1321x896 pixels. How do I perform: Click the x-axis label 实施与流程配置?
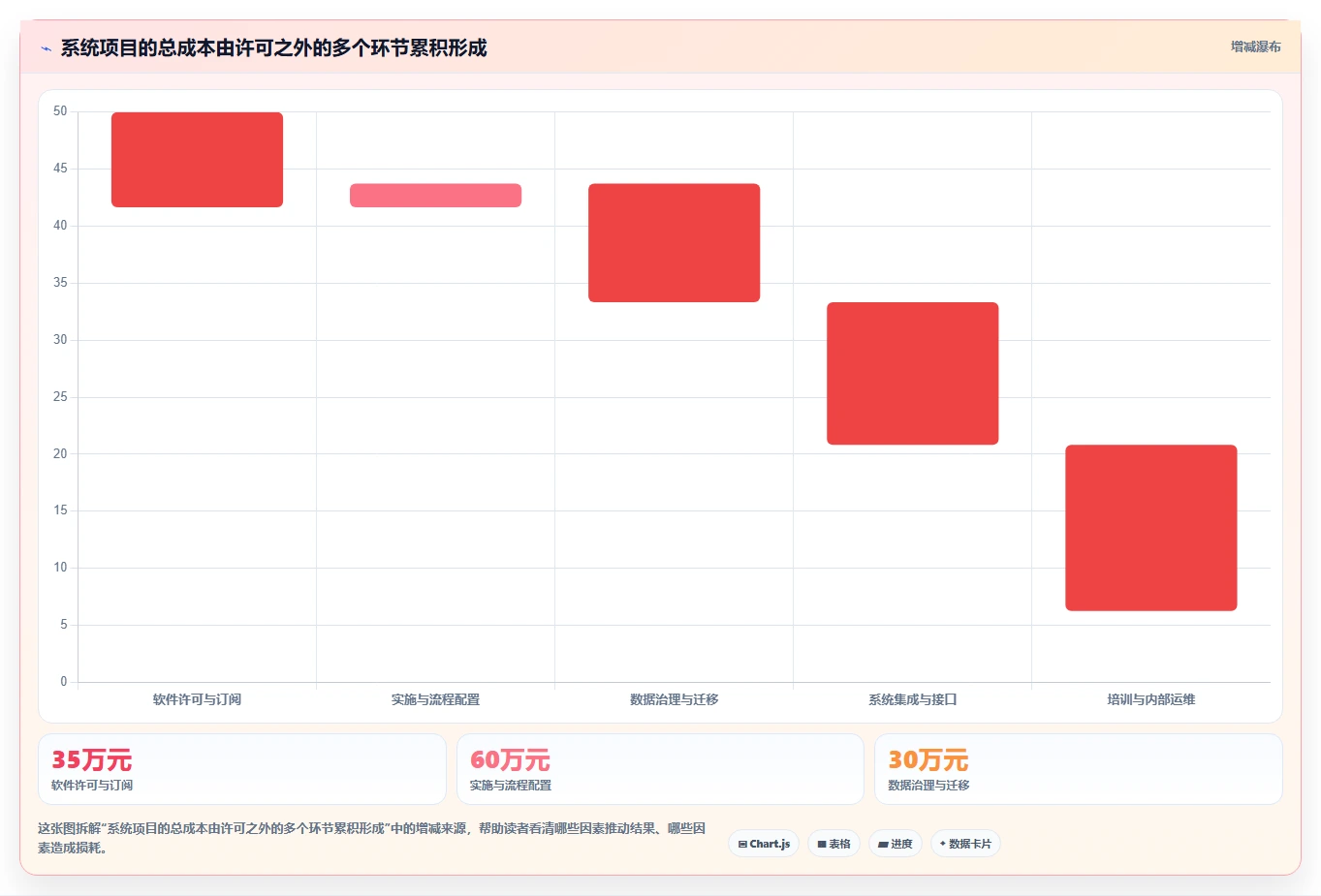point(435,699)
